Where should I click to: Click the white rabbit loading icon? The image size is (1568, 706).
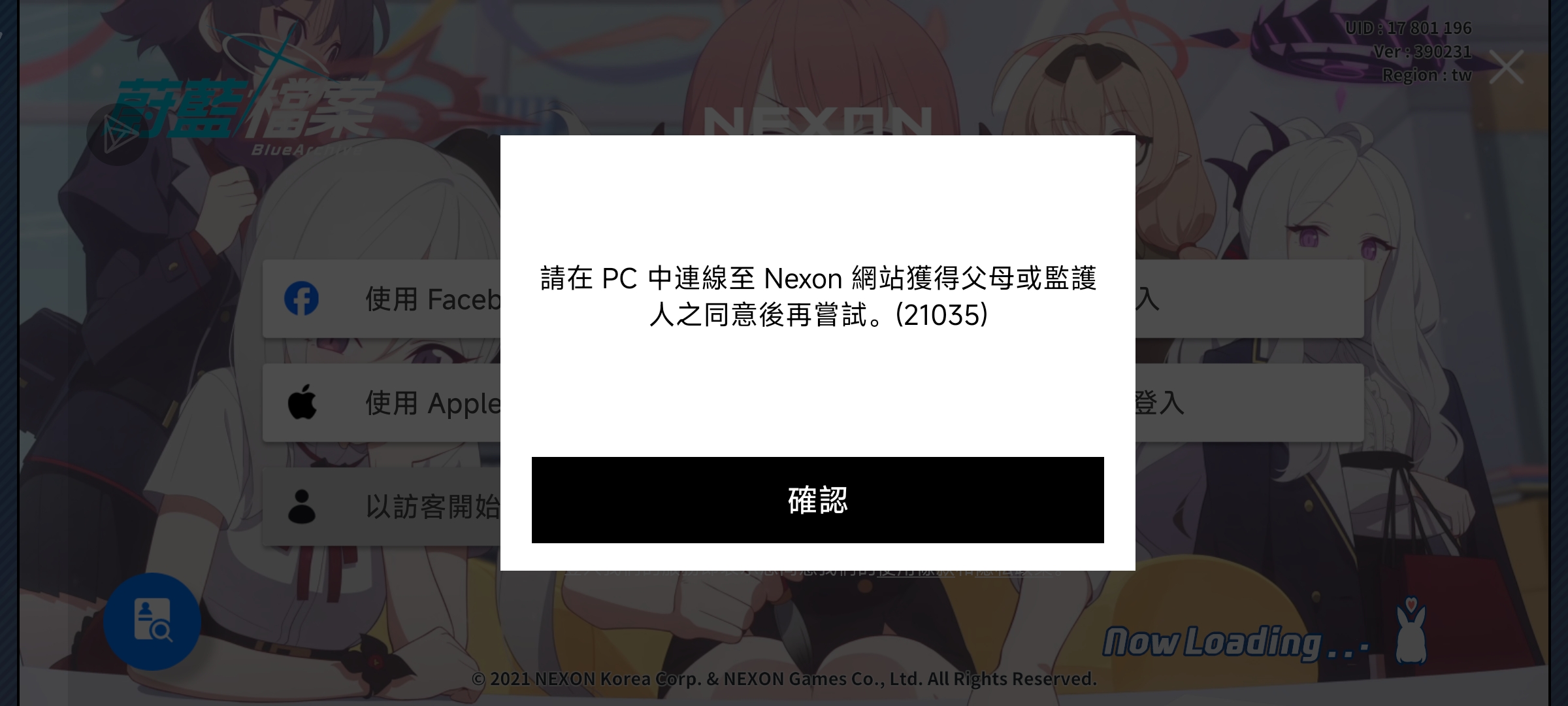[1411, 631]
